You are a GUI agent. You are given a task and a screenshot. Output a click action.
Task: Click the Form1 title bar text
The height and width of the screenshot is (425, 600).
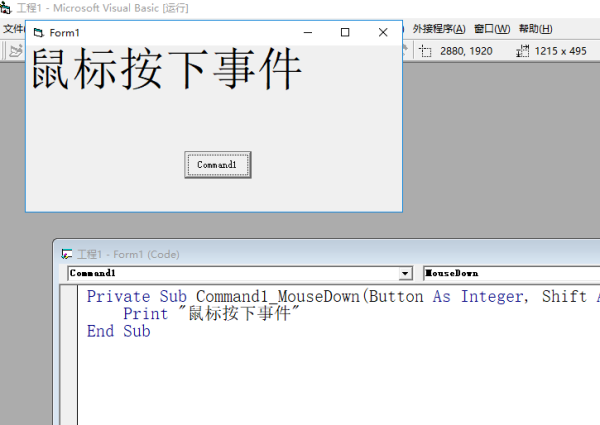pos(64,33)
